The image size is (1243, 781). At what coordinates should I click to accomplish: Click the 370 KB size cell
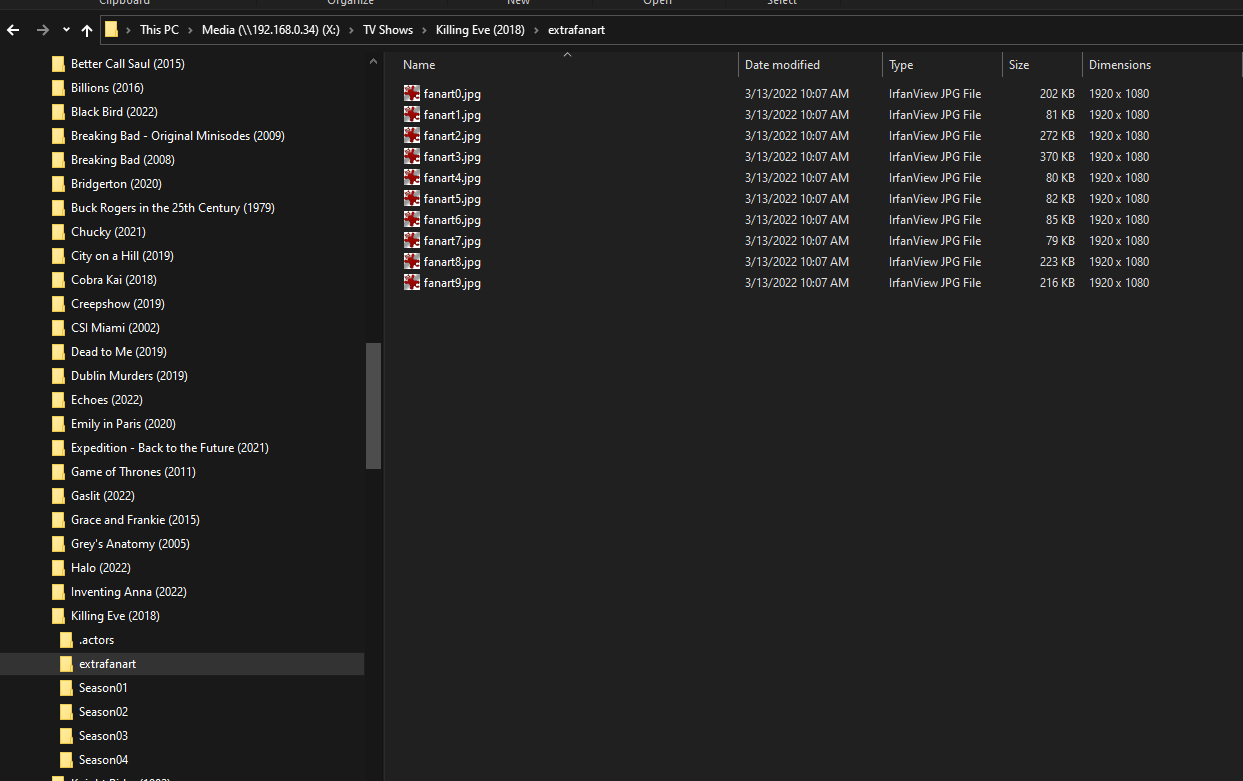click(x=1057, y=157)
